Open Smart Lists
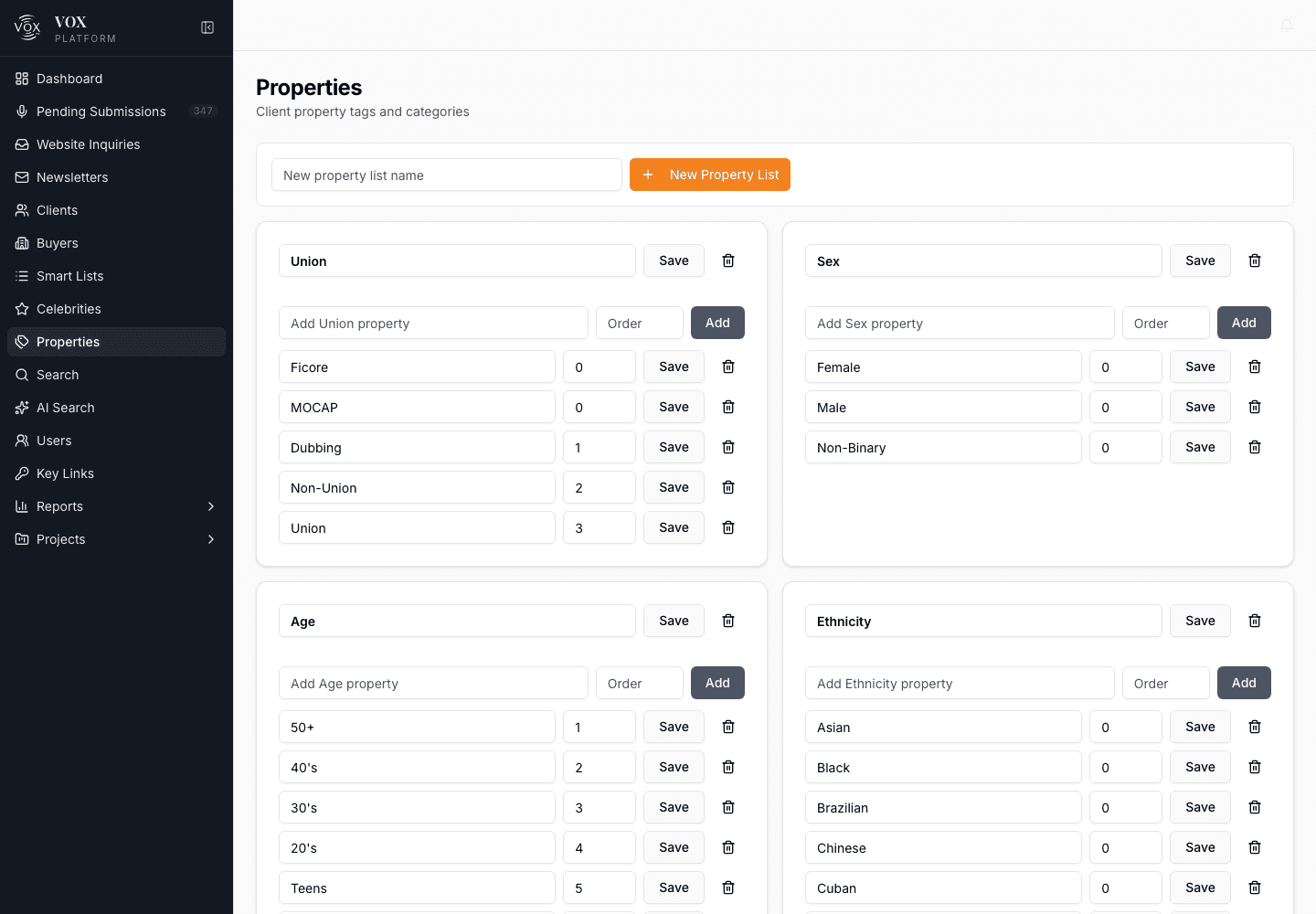The image size is (1316, 914). (116, 276)
